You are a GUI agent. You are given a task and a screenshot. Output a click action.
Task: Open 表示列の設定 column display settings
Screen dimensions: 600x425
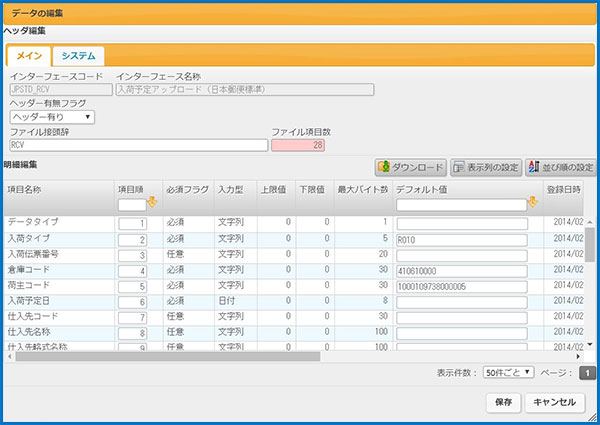tap(484, 167)
